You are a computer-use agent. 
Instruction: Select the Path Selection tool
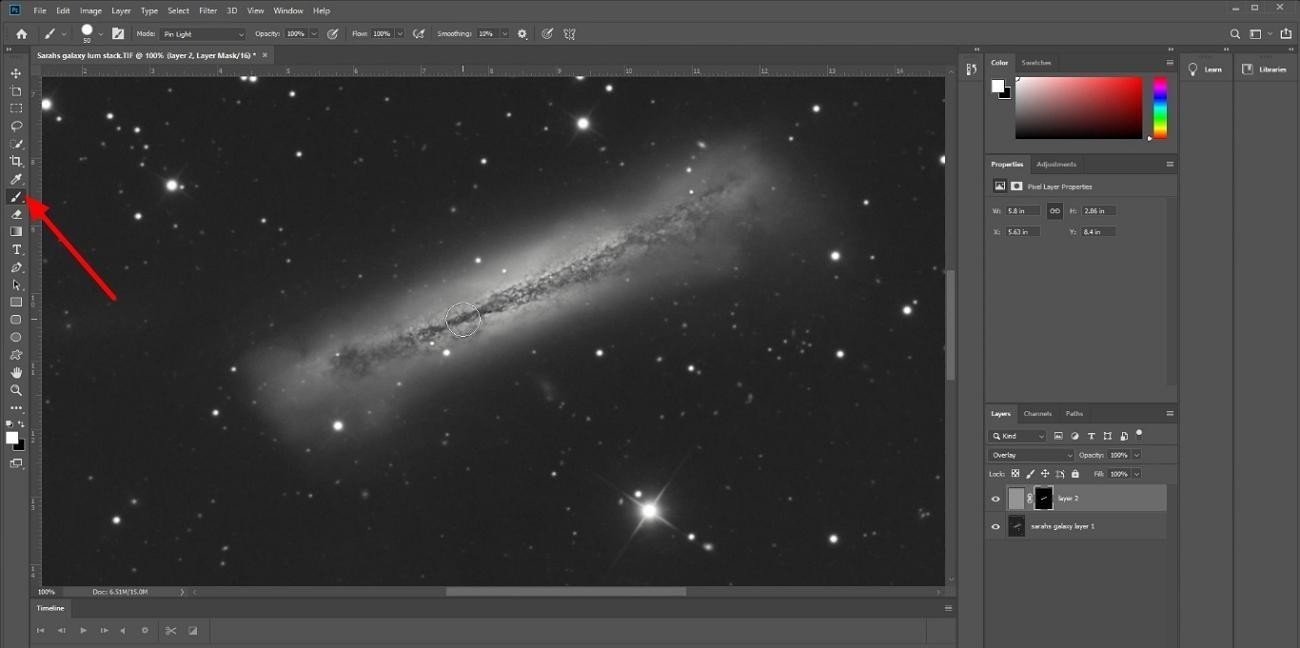coord(16,285)
